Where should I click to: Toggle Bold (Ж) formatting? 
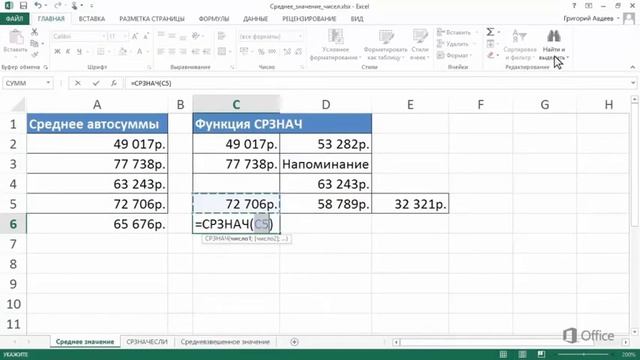point(58,51)
